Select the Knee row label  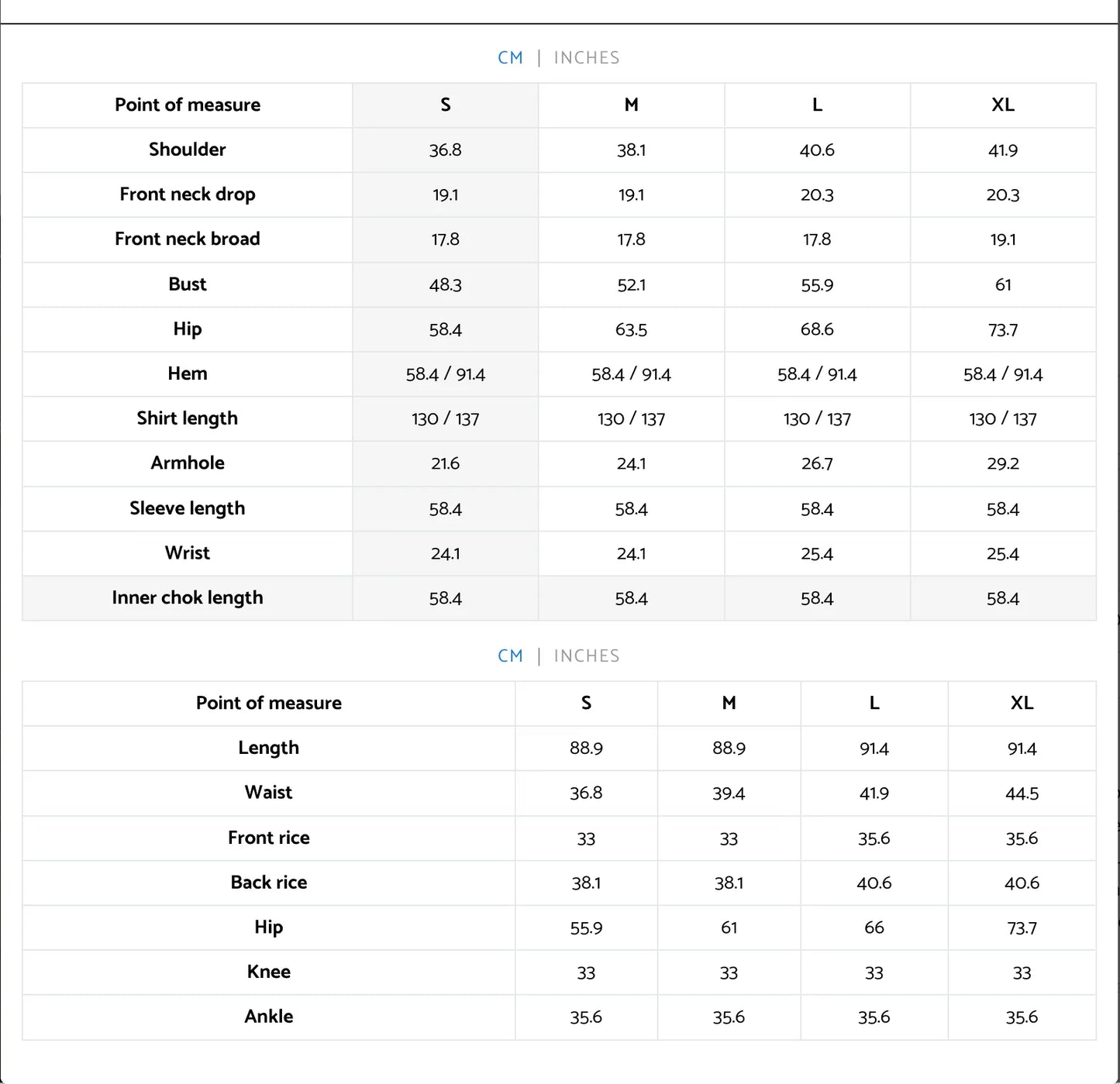tap(268, 972)
